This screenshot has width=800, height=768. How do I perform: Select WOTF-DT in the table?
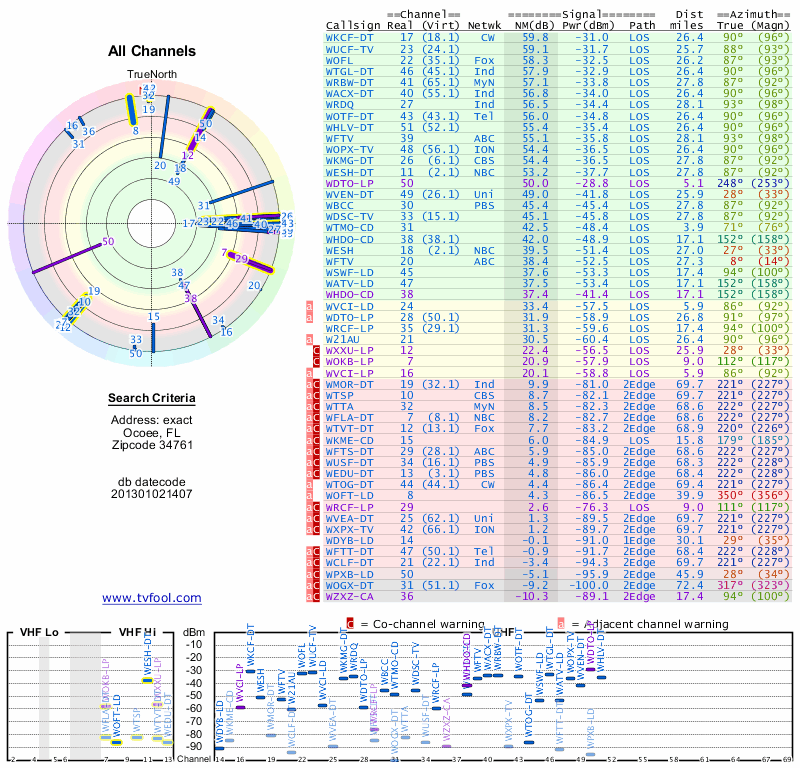(x=349, y=117)
